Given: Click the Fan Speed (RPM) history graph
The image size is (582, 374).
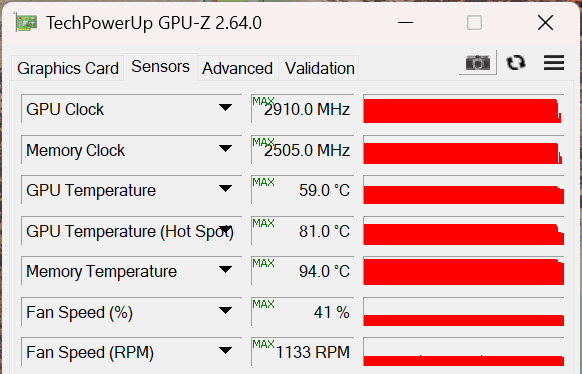Looking at the screenshot, I should (464, 352).
